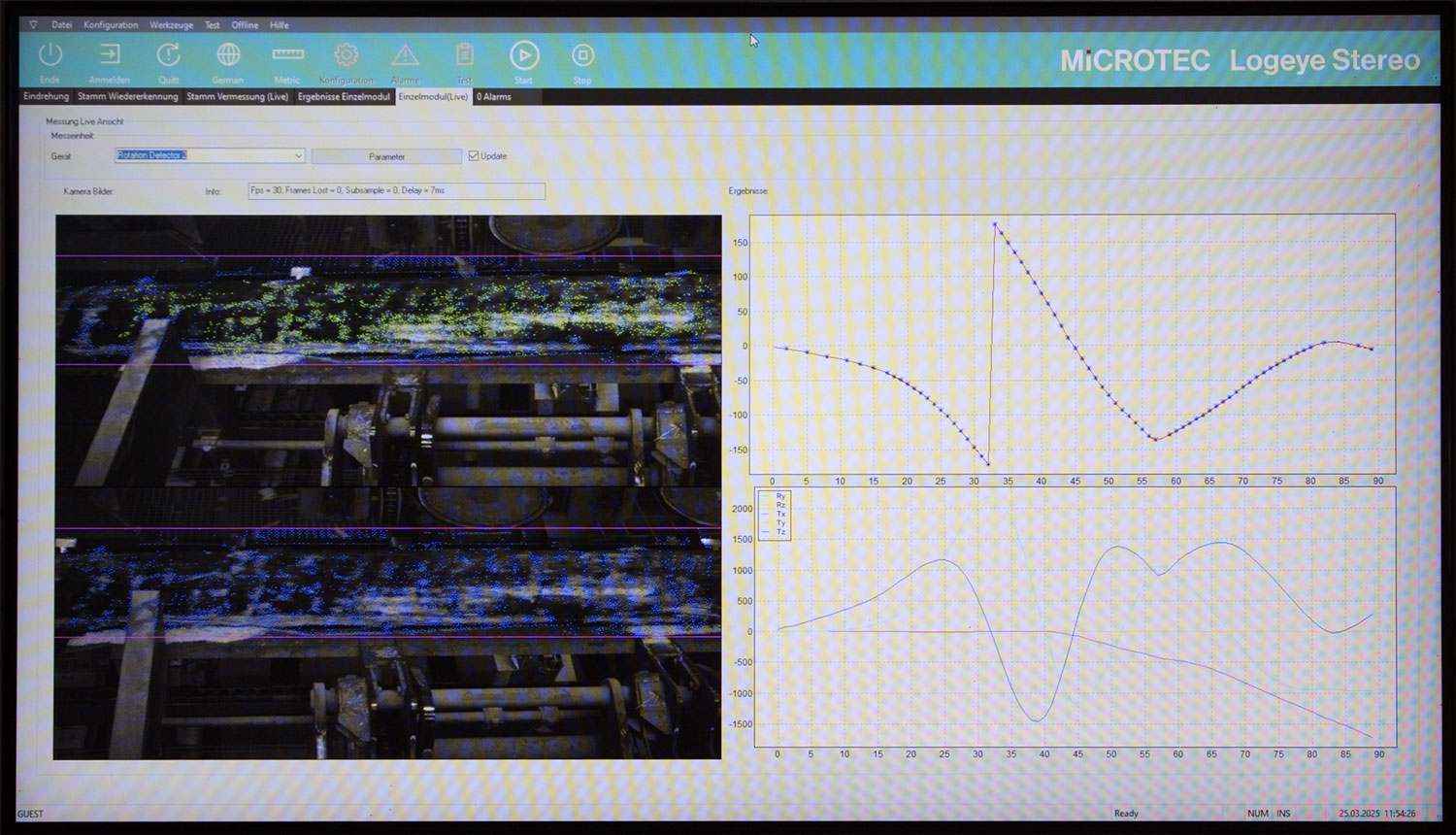Click the Metric ruler icon

tap(287, 56)
